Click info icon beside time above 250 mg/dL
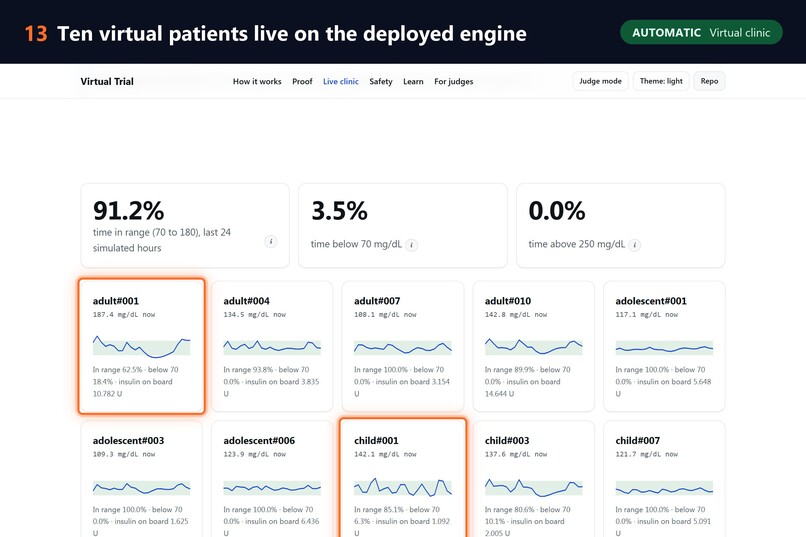806x537 pixels. tap(634, 245)
